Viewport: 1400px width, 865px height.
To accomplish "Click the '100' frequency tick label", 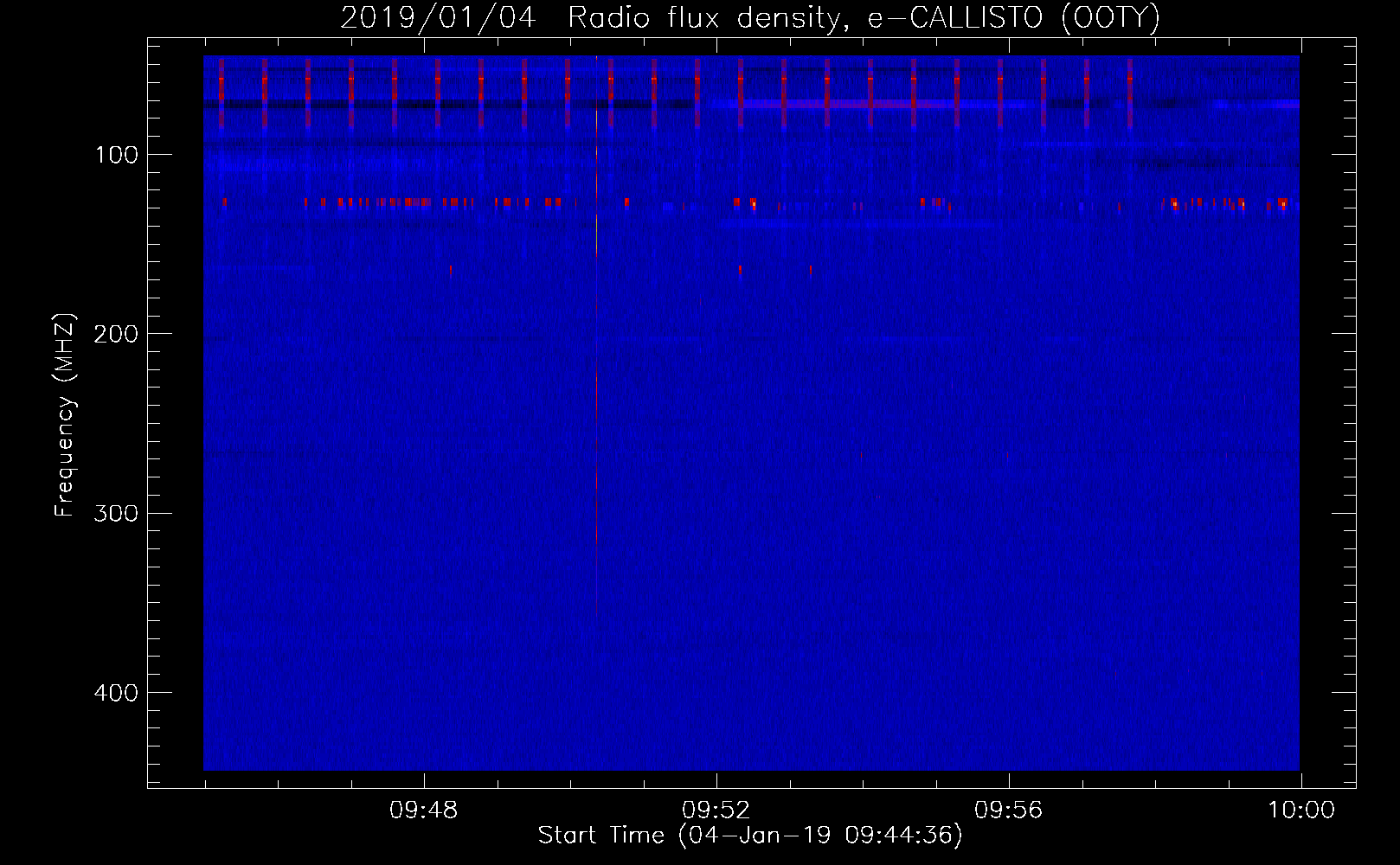I will click(x=116, y=155).
